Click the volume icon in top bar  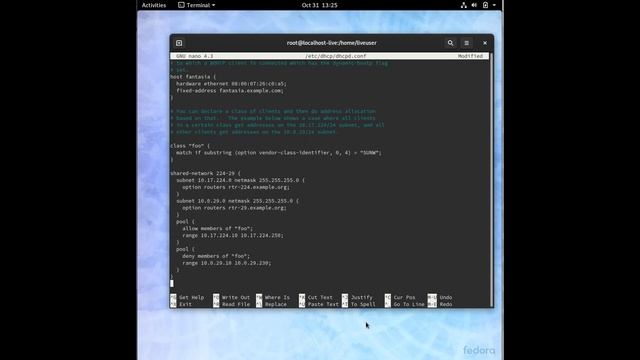474,5
